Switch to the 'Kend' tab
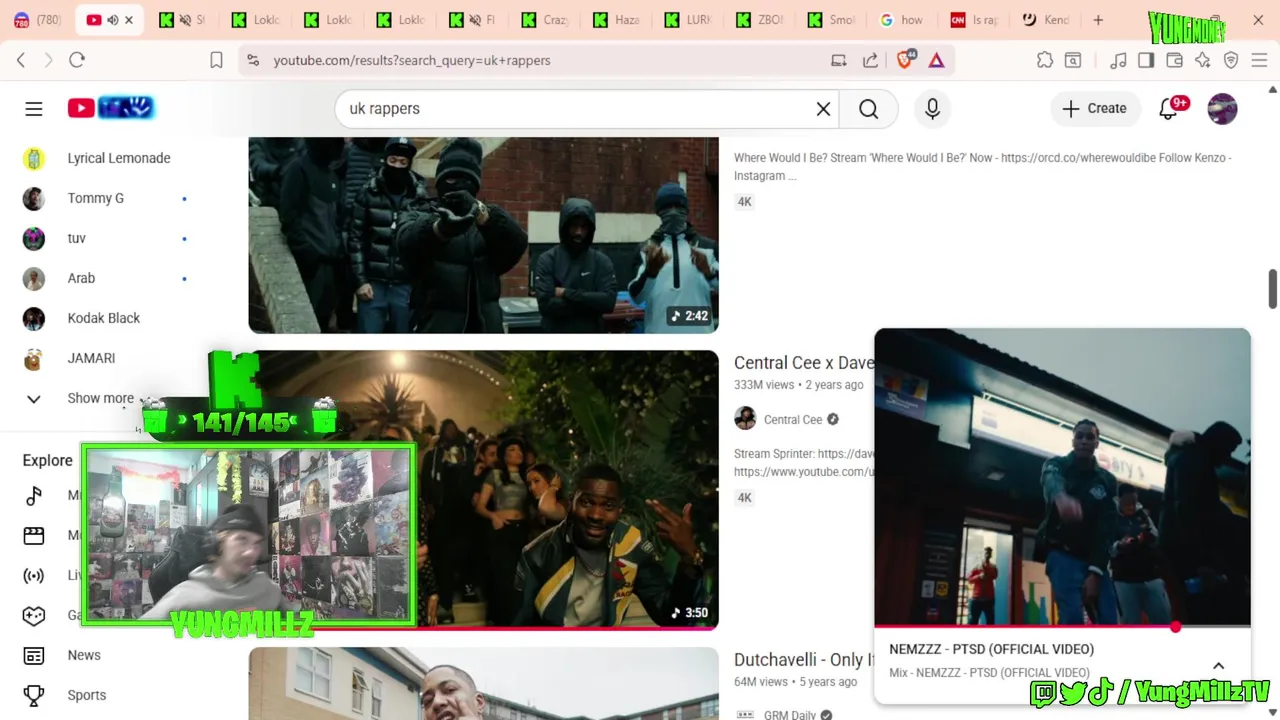 [1047, 20]
